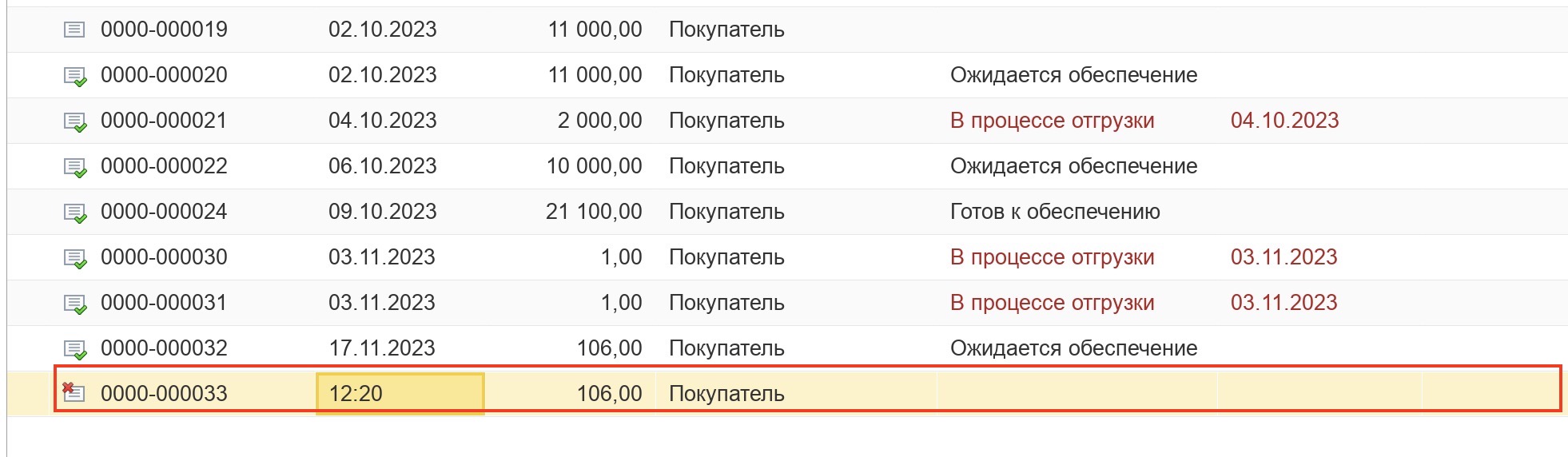Click Покупатель in order 0000-000022 row

click(726, 166)
